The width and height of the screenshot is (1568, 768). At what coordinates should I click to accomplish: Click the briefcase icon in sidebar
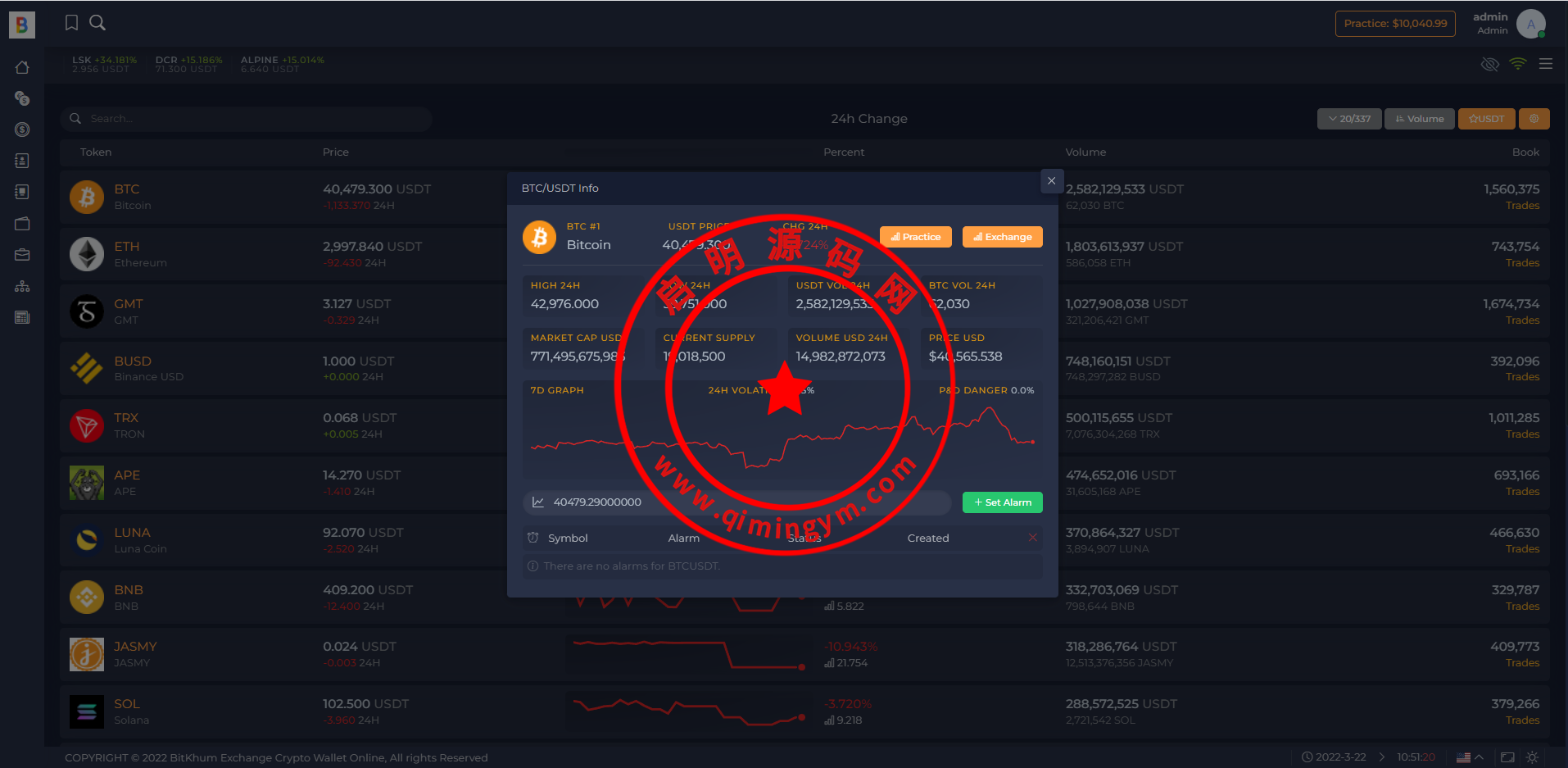tap(22, 255)
